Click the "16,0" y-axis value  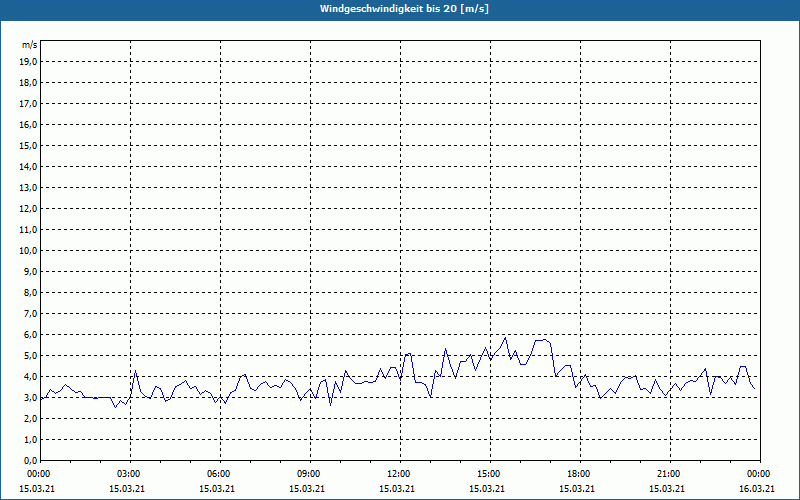pyautogui.click(x=29, y=124)
